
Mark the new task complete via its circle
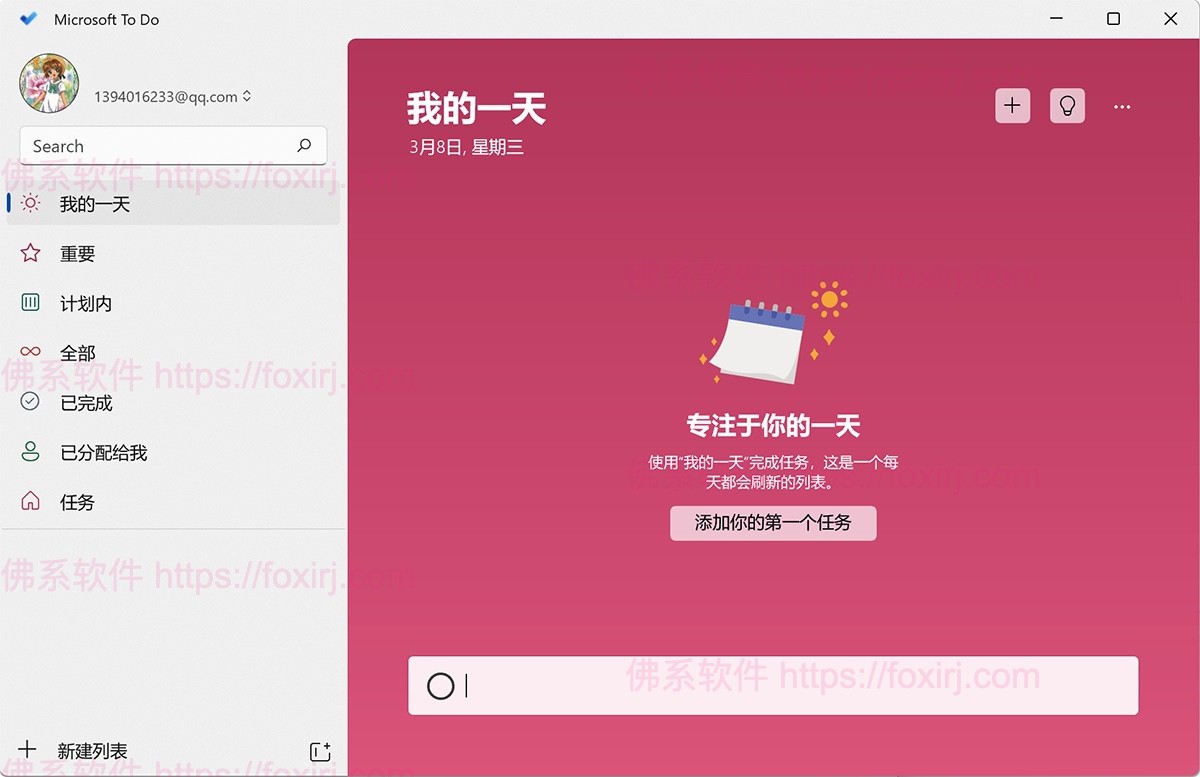point(441,685)
